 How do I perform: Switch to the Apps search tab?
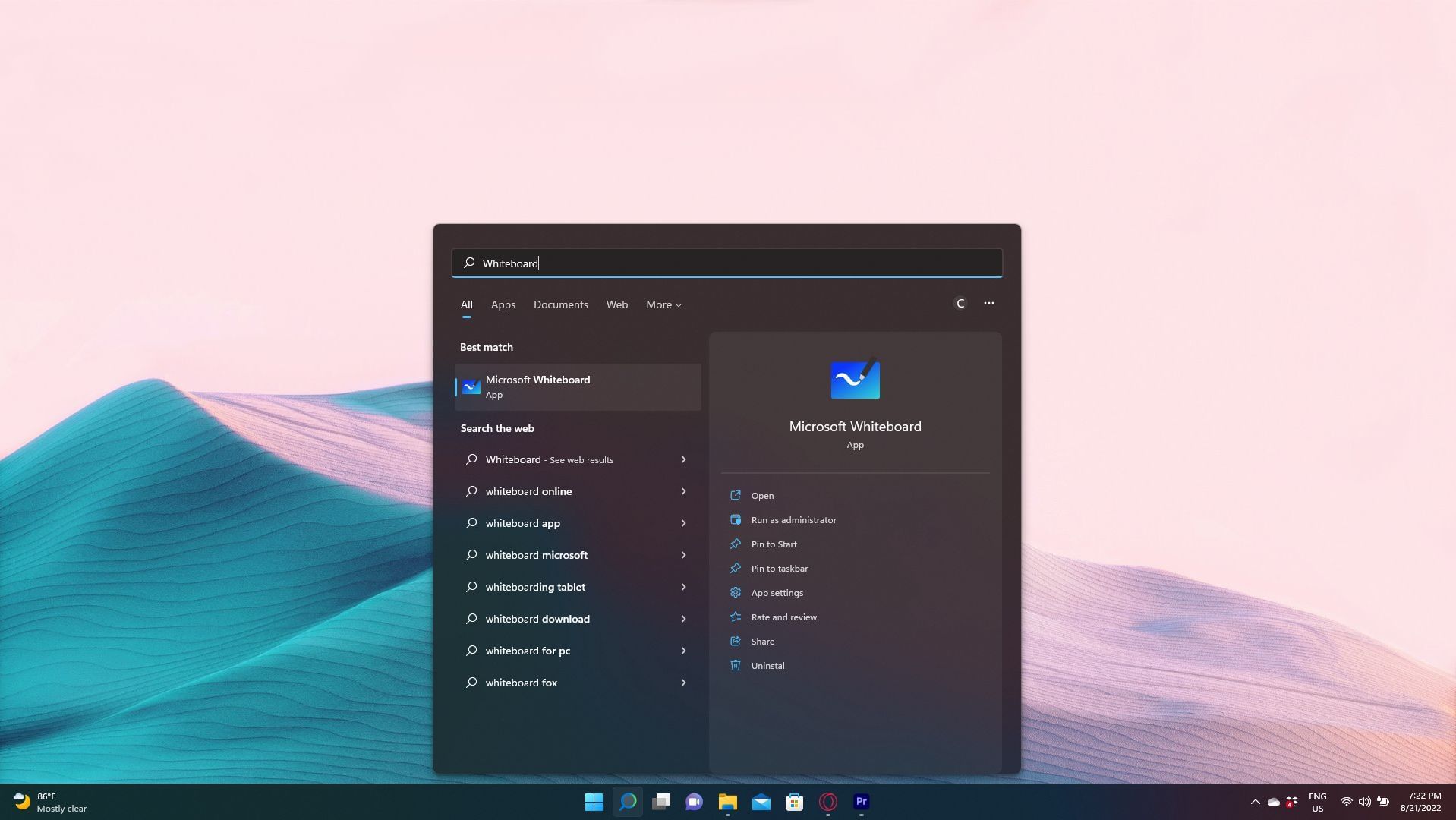tap(503, 304)
